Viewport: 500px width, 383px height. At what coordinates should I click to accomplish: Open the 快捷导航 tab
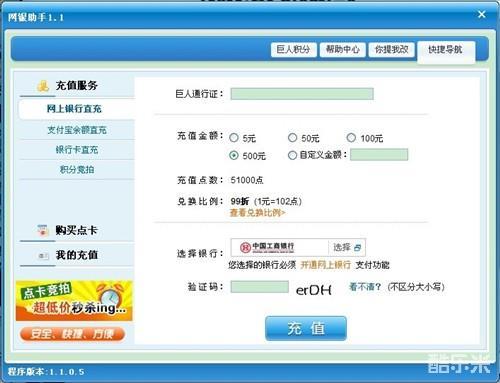pyautogui.click(x=446, y=51)
